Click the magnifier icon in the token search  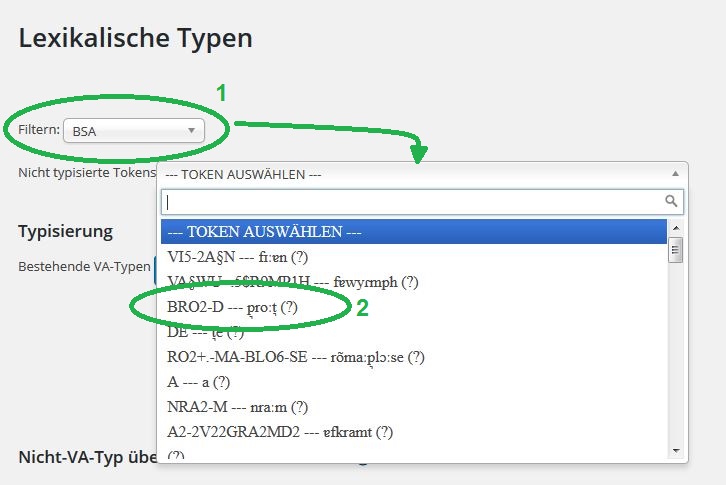tap(673, 201)
